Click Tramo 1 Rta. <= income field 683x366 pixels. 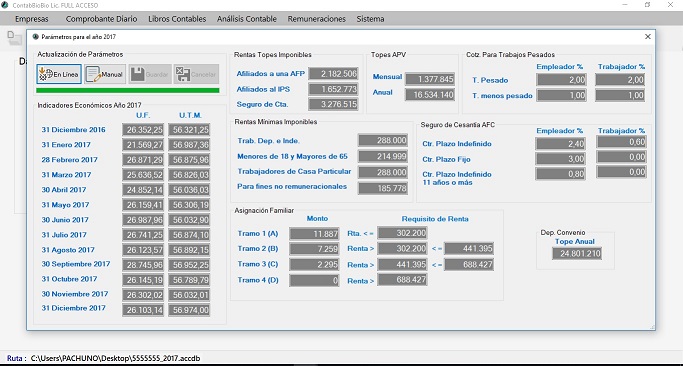402,233
